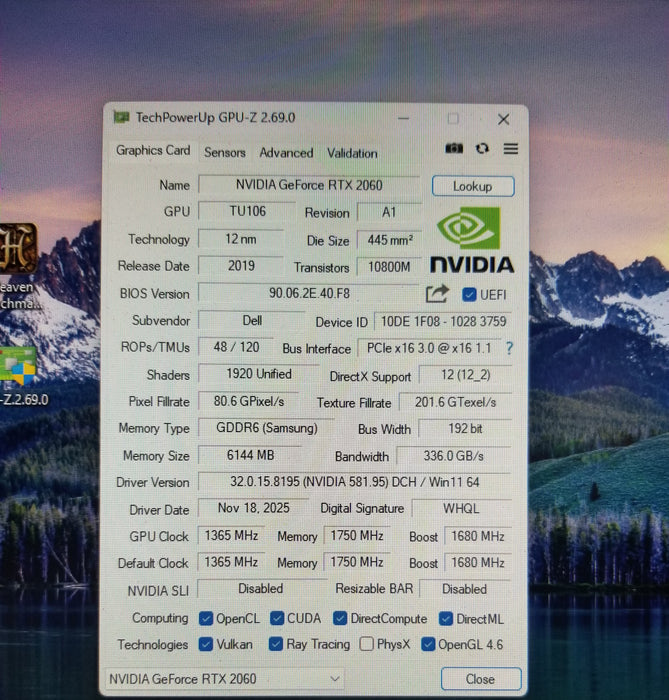Screen dimensions: 669x700
Task: Click the refresh icon in GPU-Z
Action: tap(482, 148)
